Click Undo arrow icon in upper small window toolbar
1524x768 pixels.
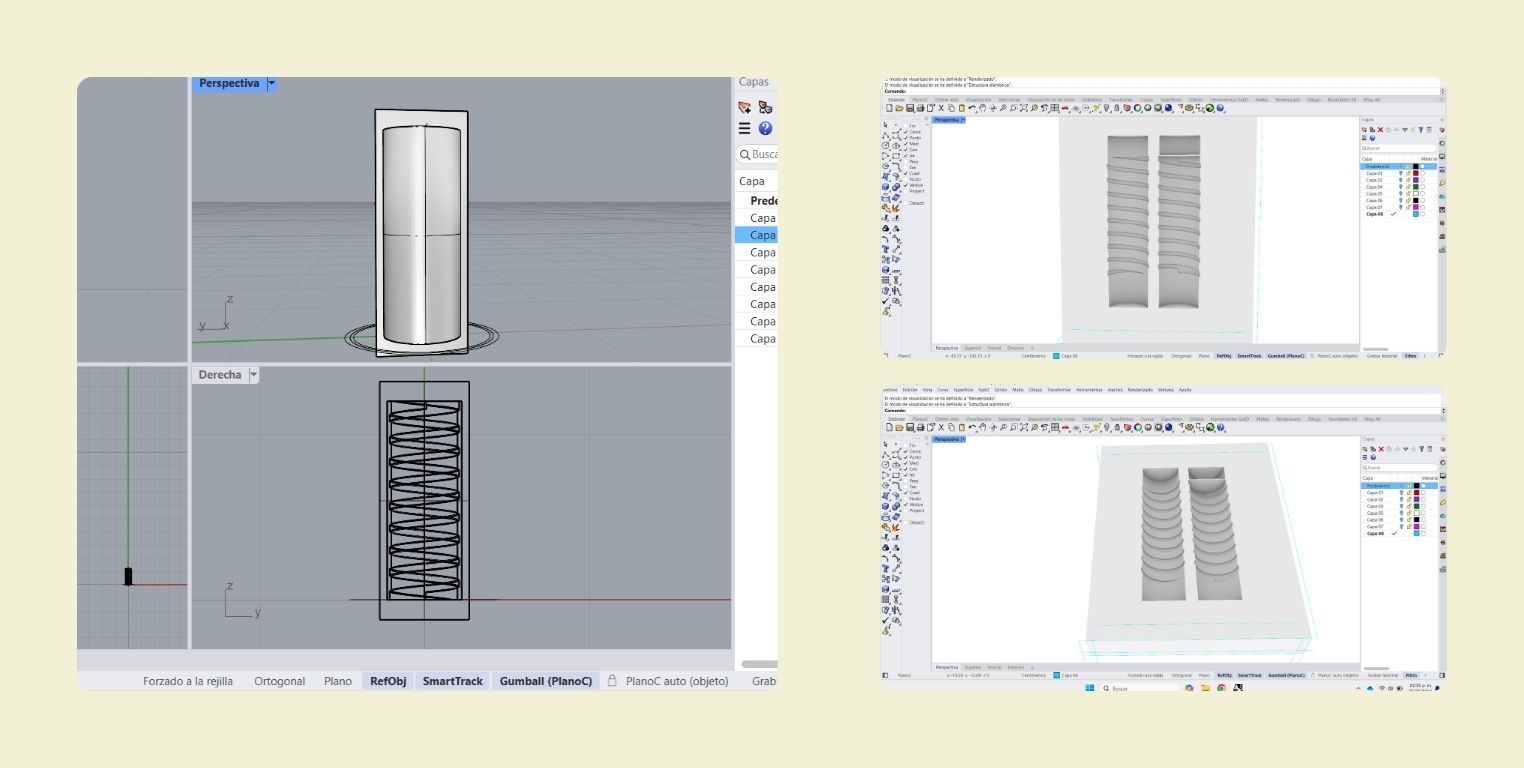(972, 108)
